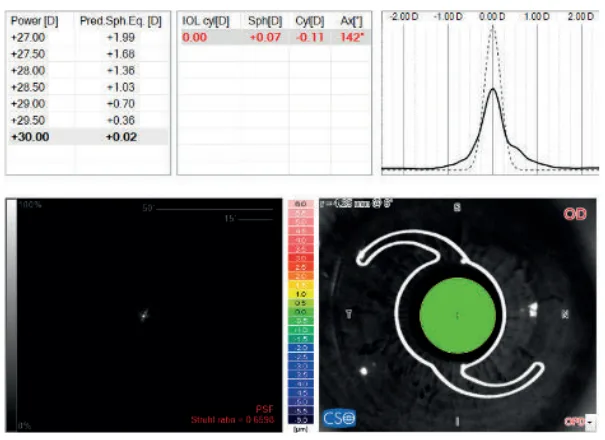
Task: Click the predicted value +0.36
Action: [121, 120]
